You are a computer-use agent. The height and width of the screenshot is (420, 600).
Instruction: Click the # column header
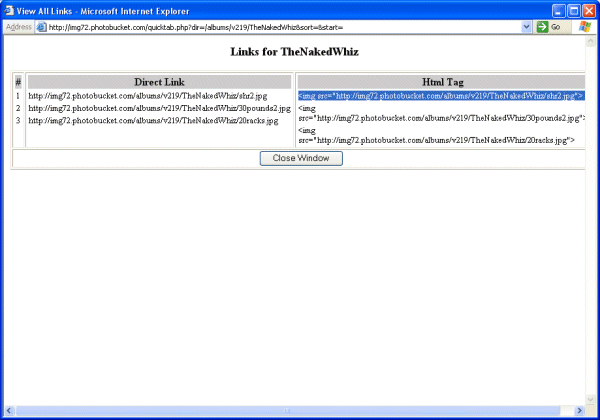(x=18, y=82)
